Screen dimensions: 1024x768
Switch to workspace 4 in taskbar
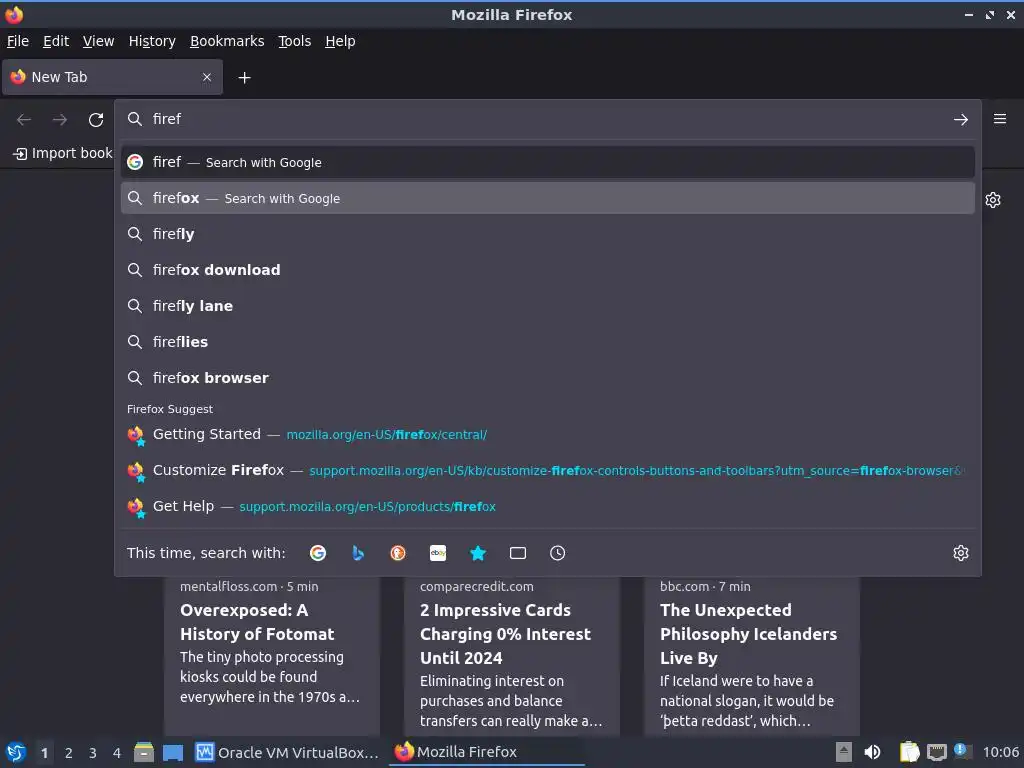pyautogui.click(x=117, y=753)
